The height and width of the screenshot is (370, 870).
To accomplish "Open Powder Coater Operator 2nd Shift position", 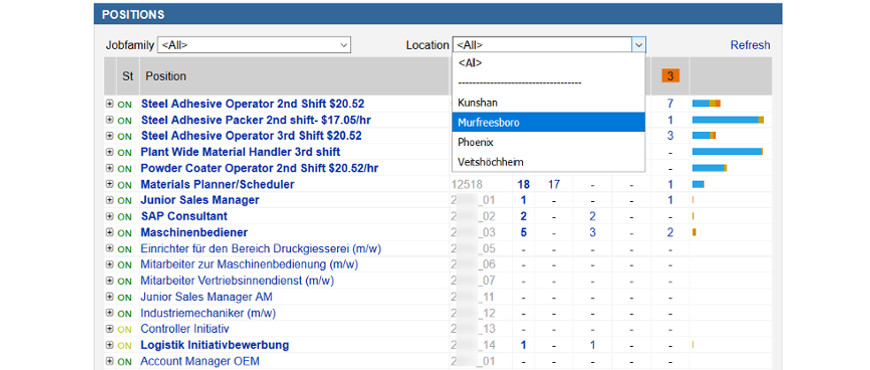I will tap(260, 168).
